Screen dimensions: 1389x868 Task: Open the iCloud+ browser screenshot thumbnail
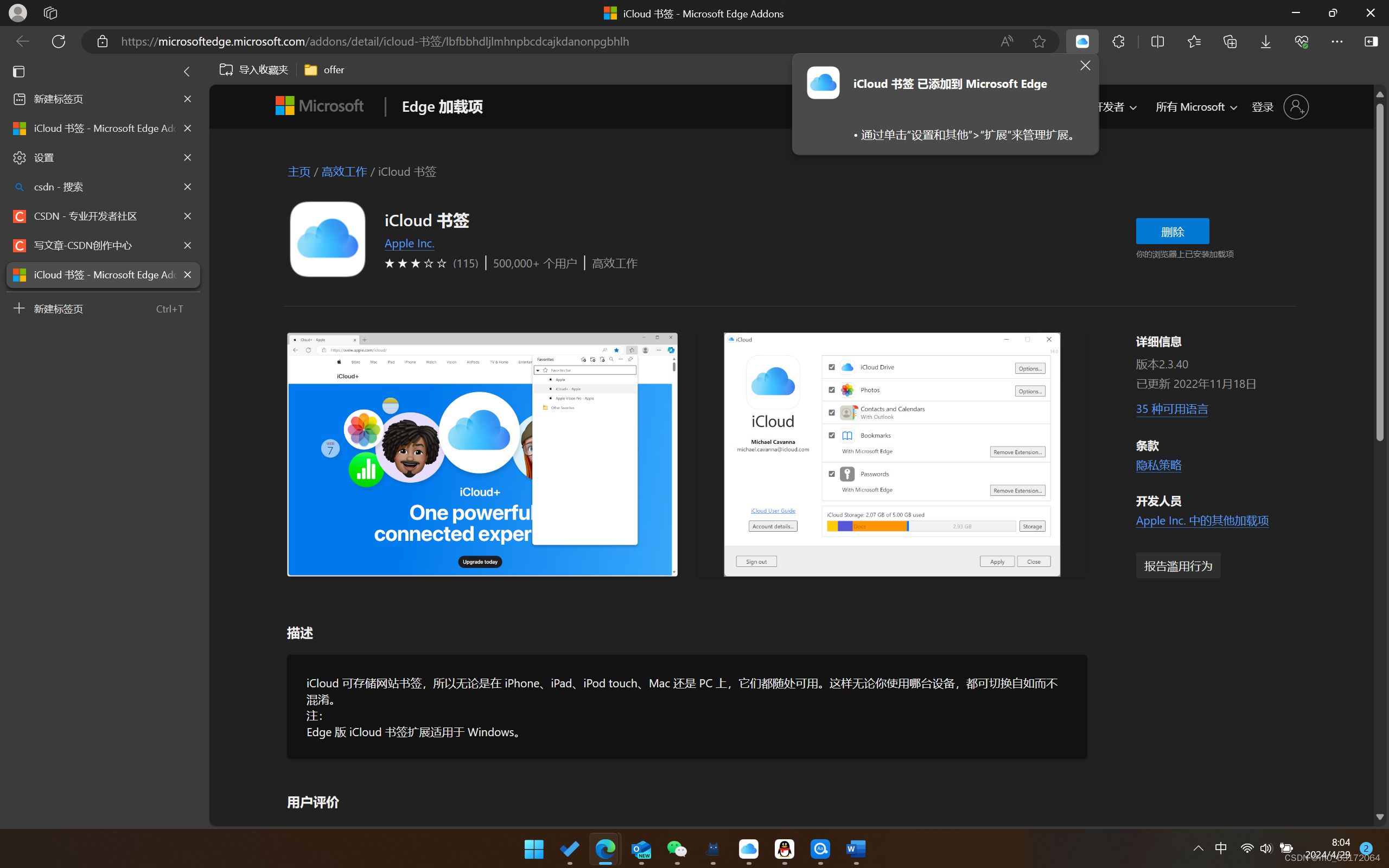tap(482, 454)
